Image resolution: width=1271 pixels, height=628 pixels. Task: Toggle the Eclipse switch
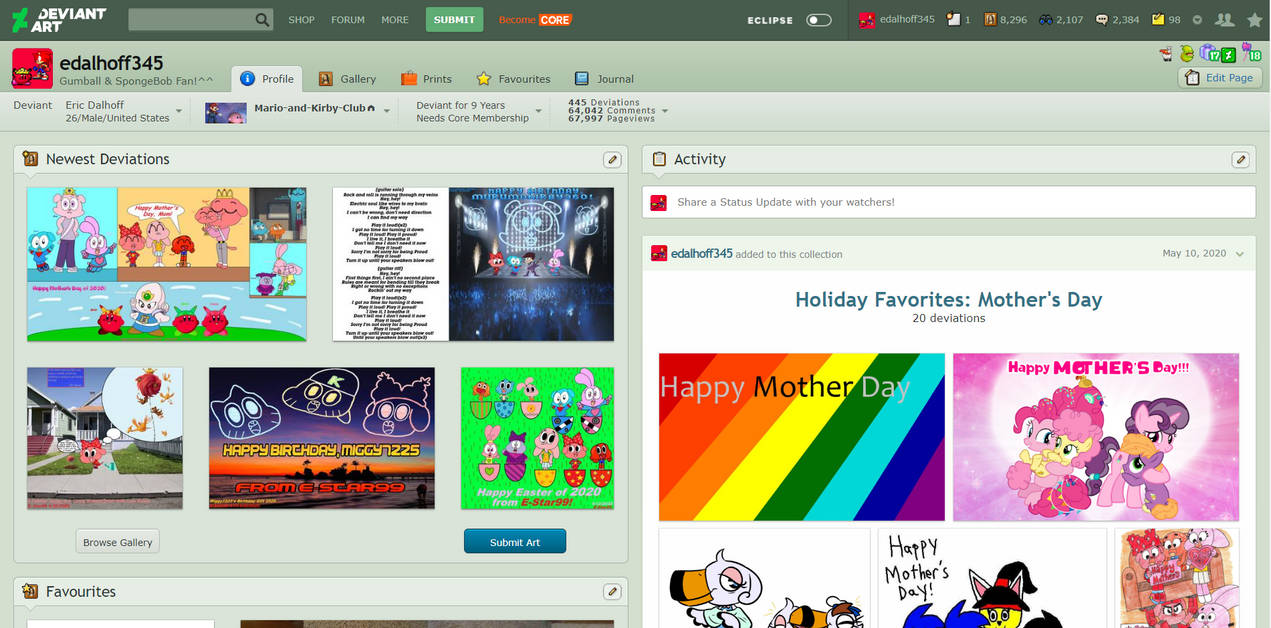coord(818,20)
